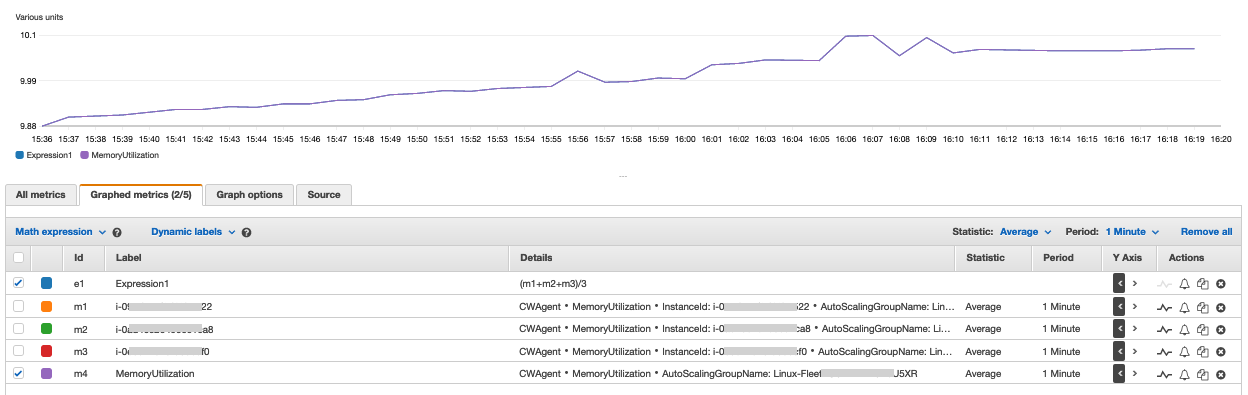
Task: Click the Details column header
Action: [536, 258]
